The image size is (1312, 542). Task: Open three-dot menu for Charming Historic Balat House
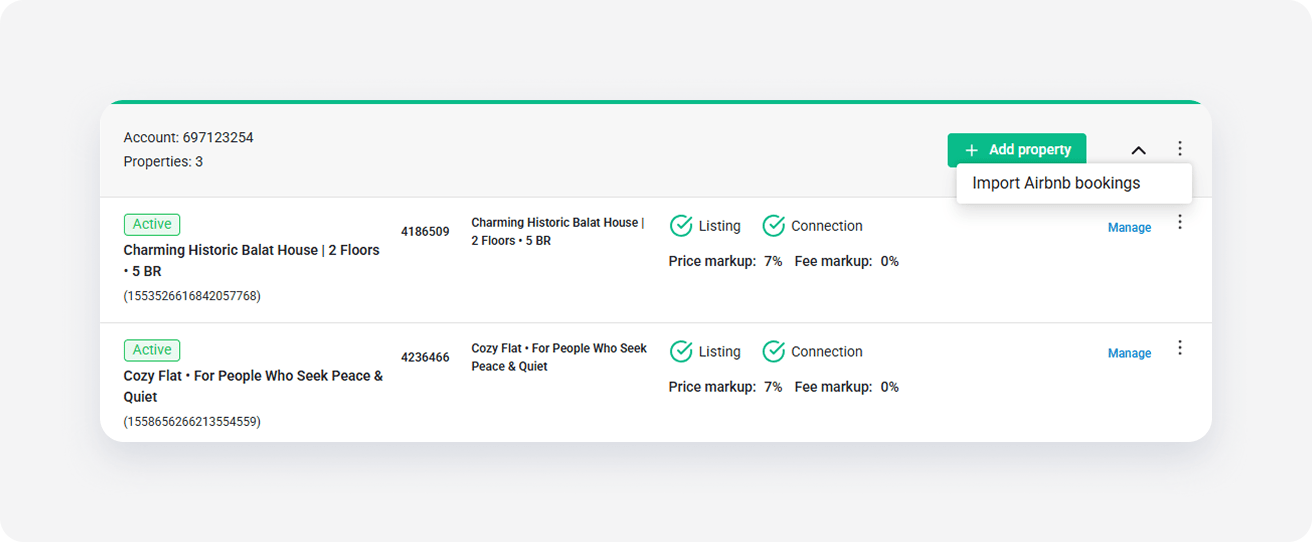[x=1180, y=222]
